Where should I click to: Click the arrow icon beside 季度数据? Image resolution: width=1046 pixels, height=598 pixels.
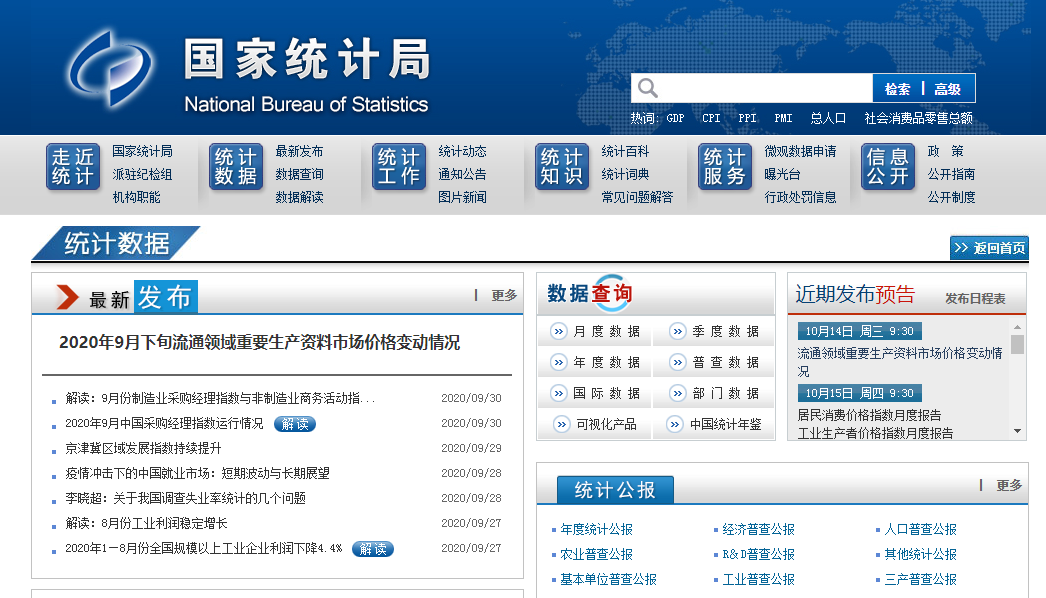pos(678,331)
